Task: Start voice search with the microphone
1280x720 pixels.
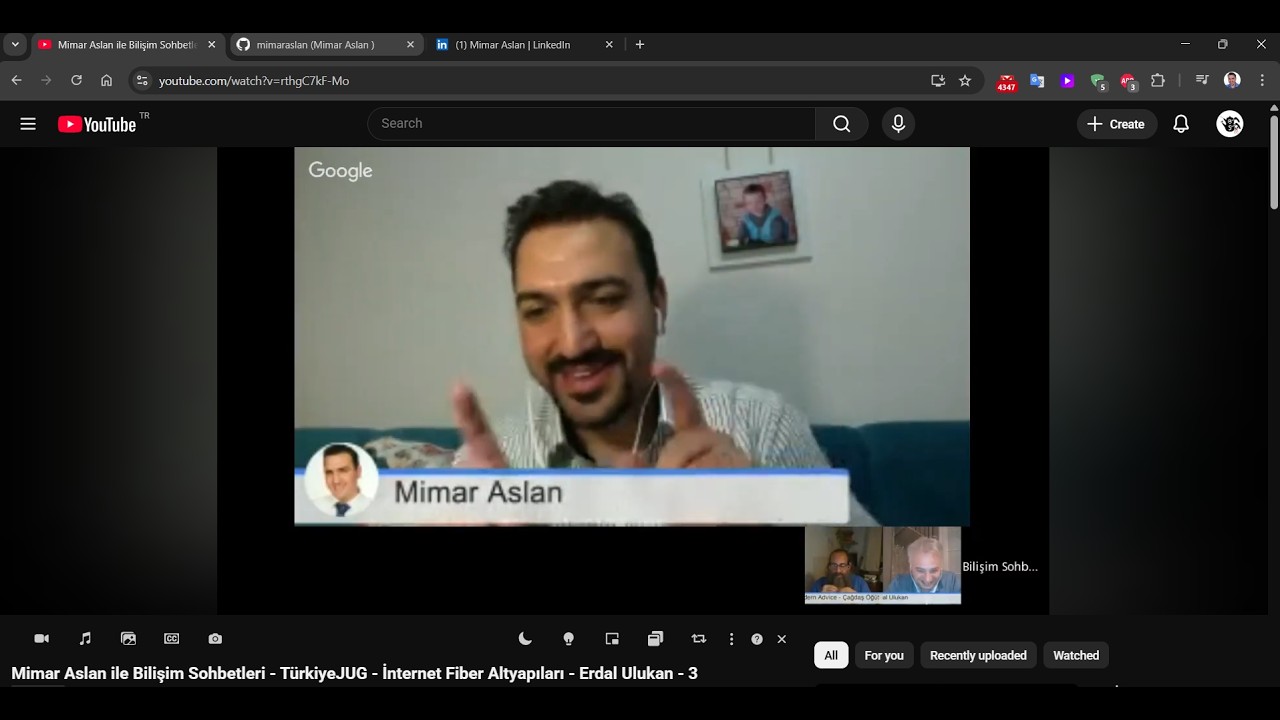Action: (898, 124)
